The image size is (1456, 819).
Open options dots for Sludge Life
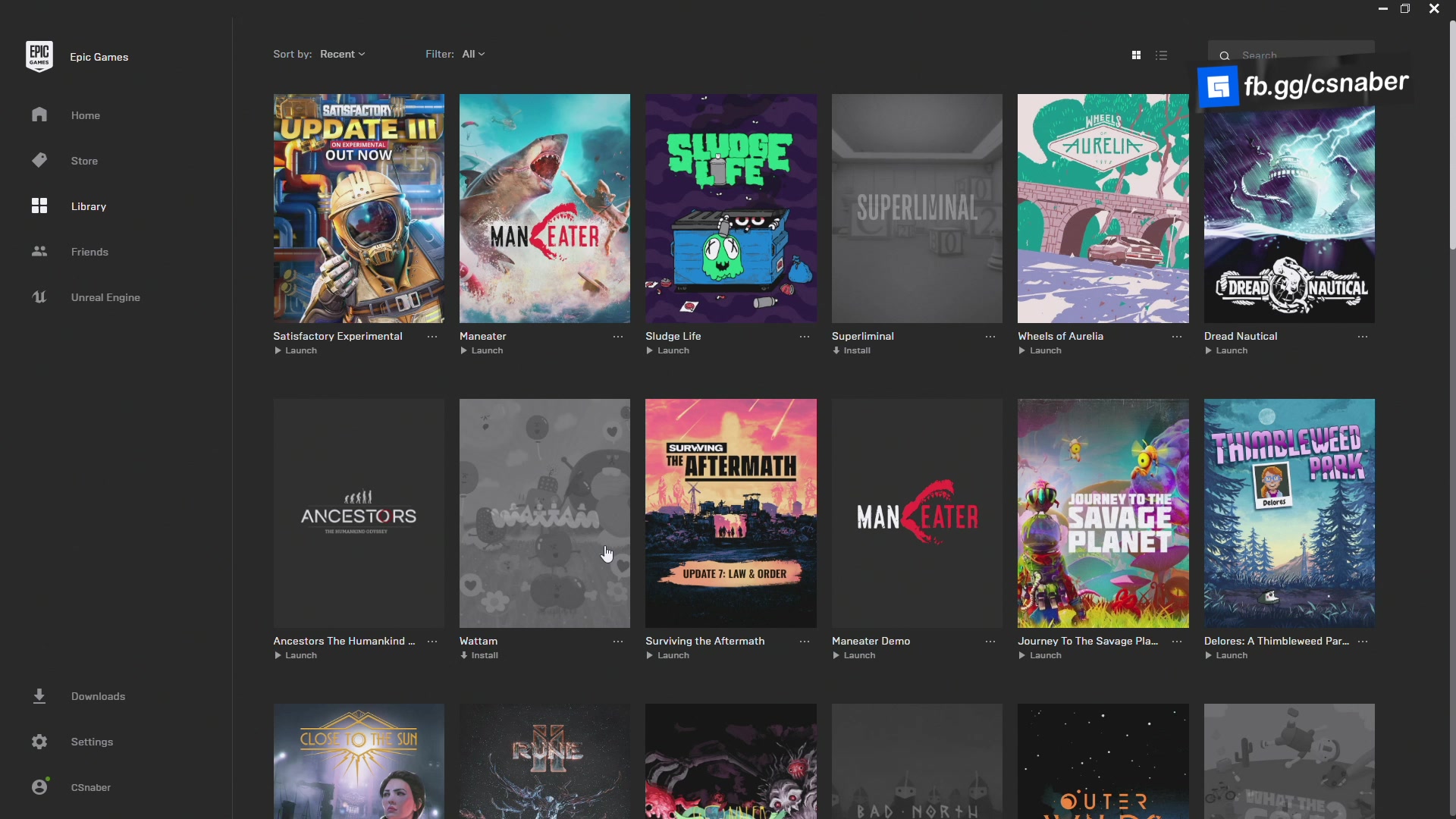click(x=805, y=337)
